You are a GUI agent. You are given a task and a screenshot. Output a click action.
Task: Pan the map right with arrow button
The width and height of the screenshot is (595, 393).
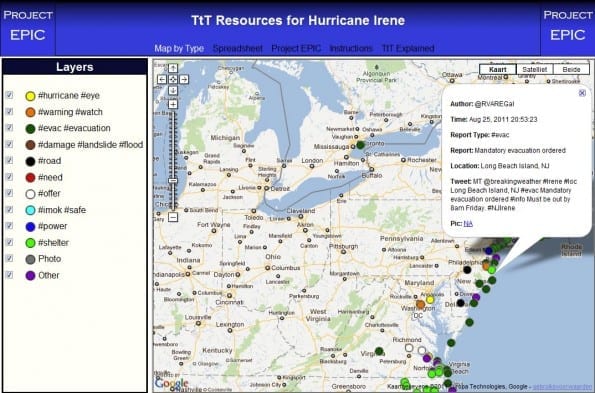tap(184, 79)
